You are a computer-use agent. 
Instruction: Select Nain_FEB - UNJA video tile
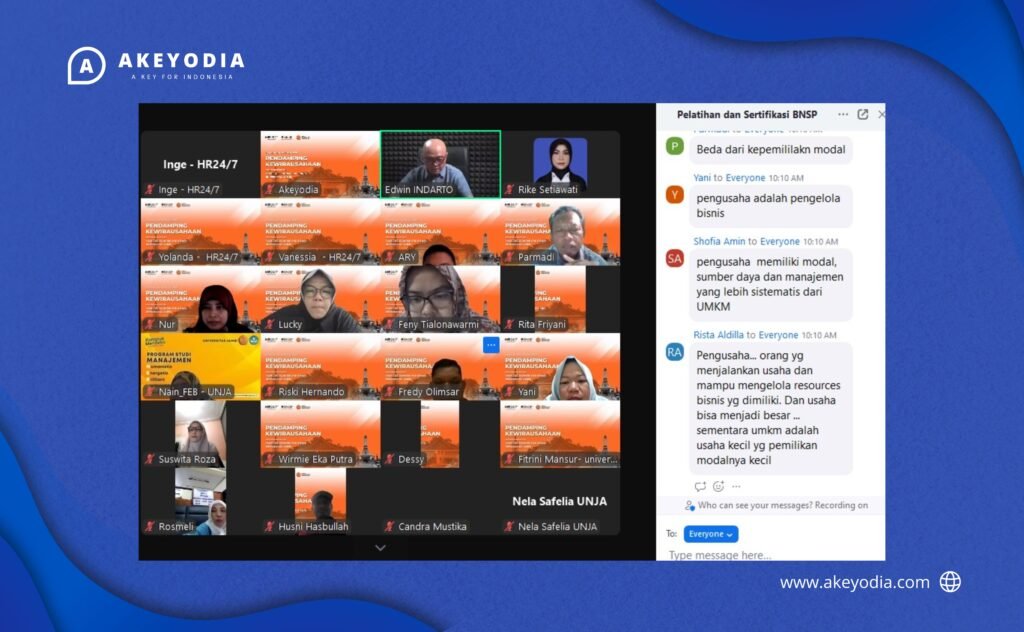200,366
